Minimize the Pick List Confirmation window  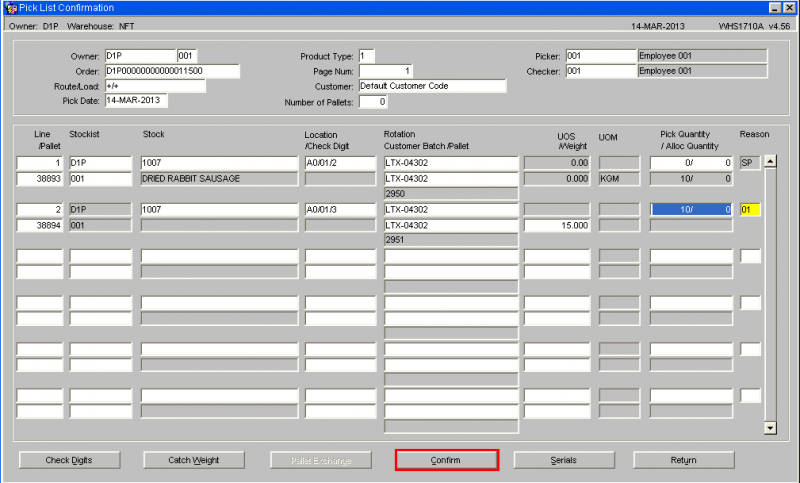775,8
